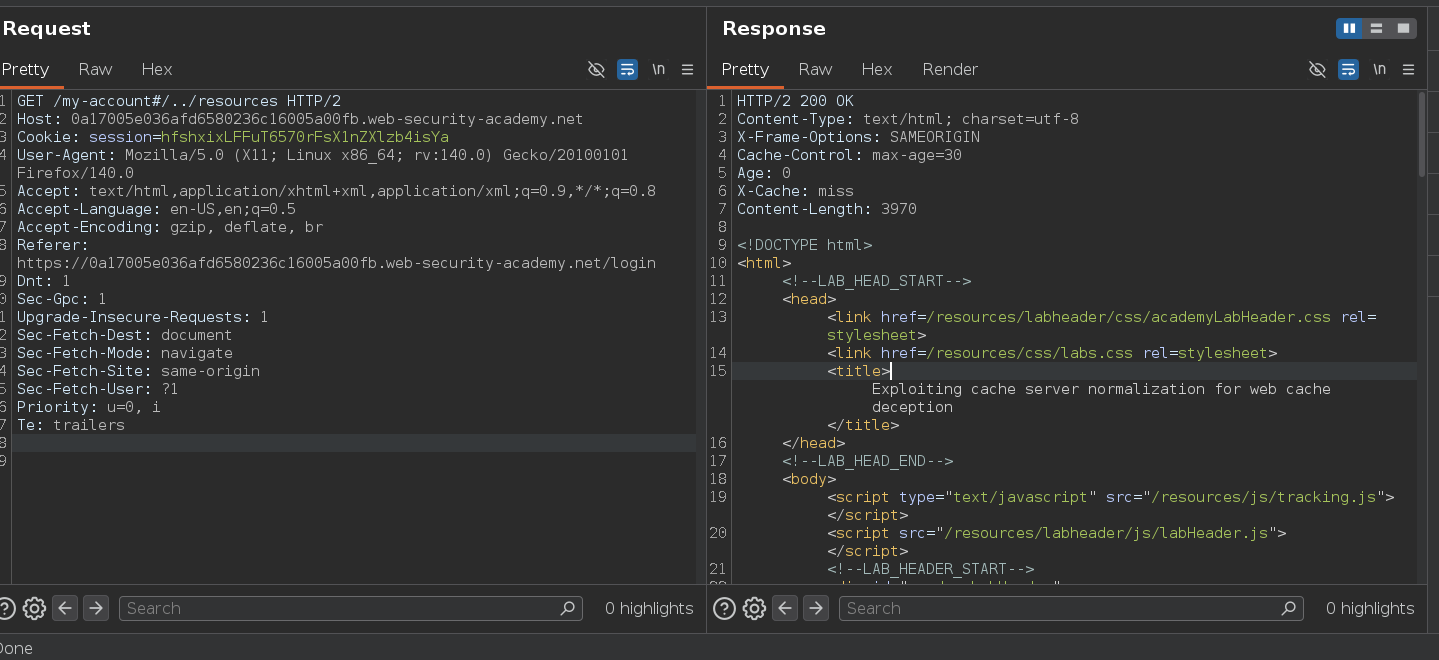The image size is (1439, 660).
Task: Open Request panel hamburger options menu
Action: [x=688, y=70]
